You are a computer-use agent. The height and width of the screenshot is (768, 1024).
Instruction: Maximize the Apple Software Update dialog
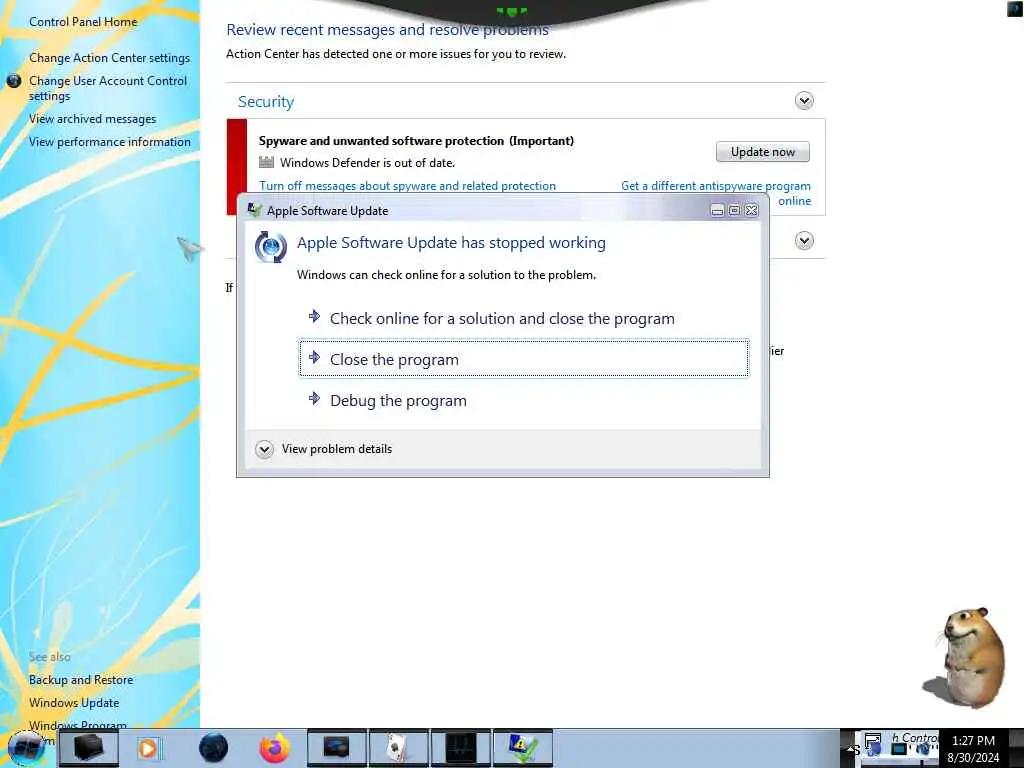(734, 210)
